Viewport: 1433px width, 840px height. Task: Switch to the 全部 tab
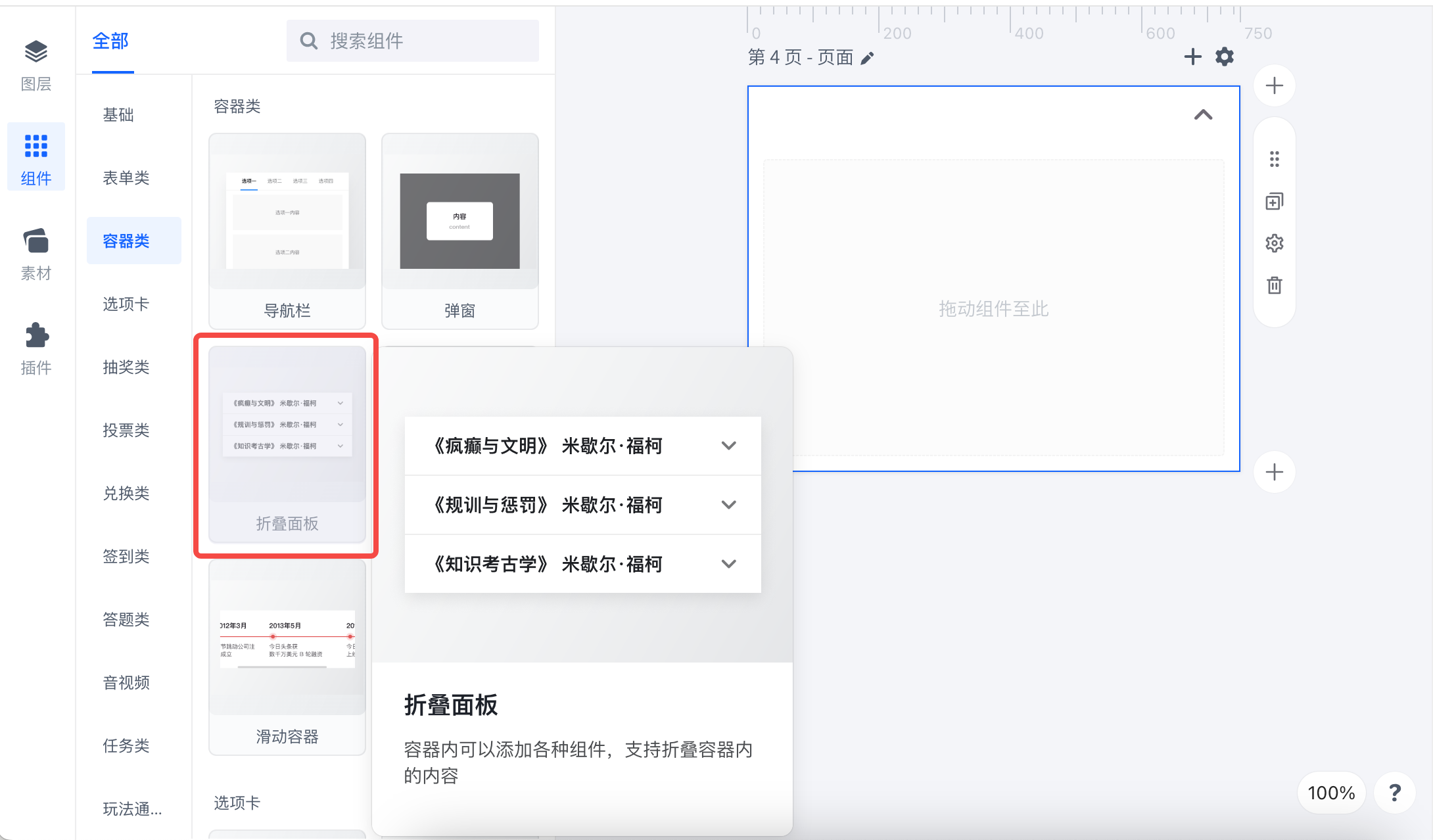pyautogui.click(x=110, y=41)
